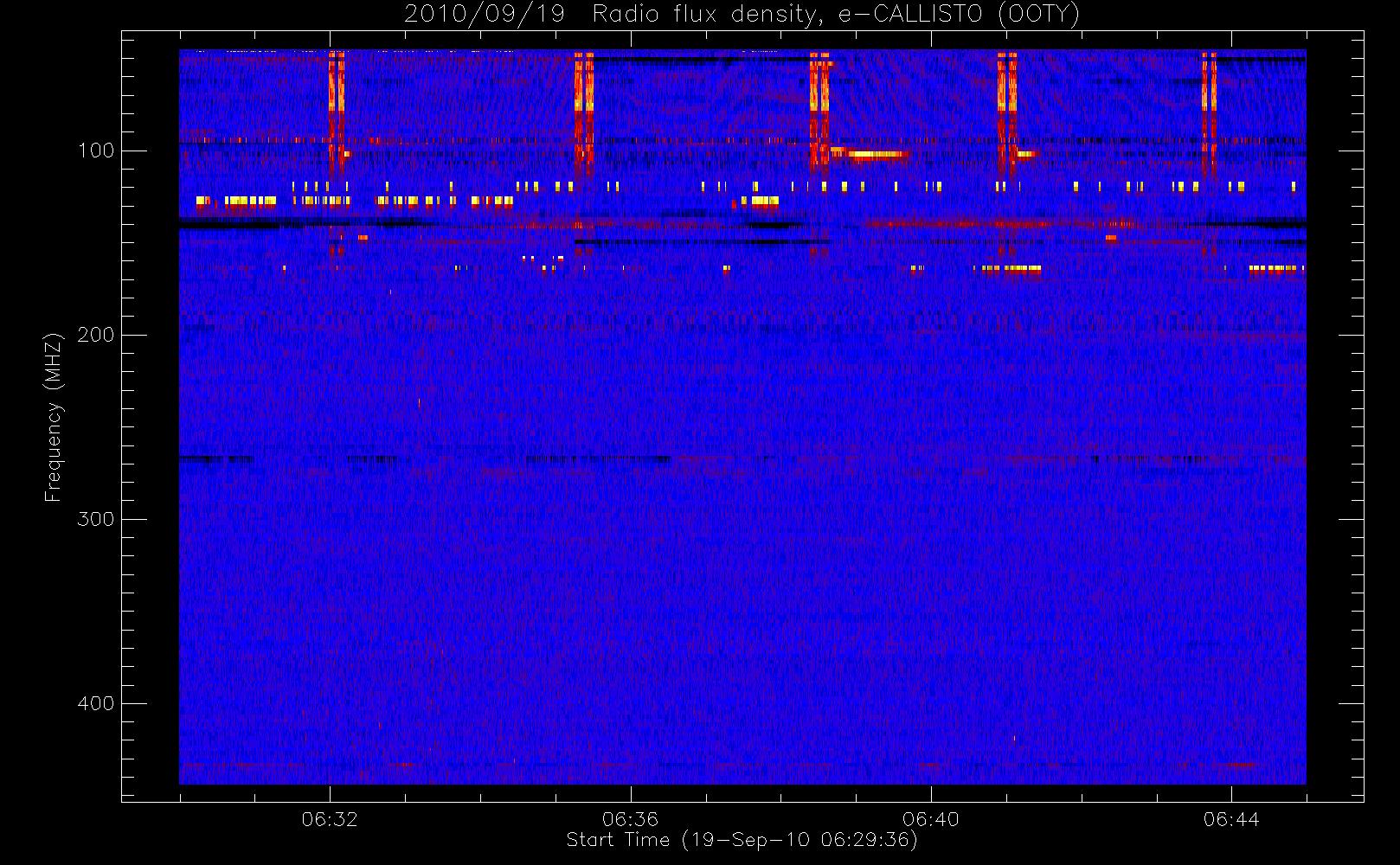Select the '400' frequency axis label
The image size is (1400, 865).
click(95, 703)
